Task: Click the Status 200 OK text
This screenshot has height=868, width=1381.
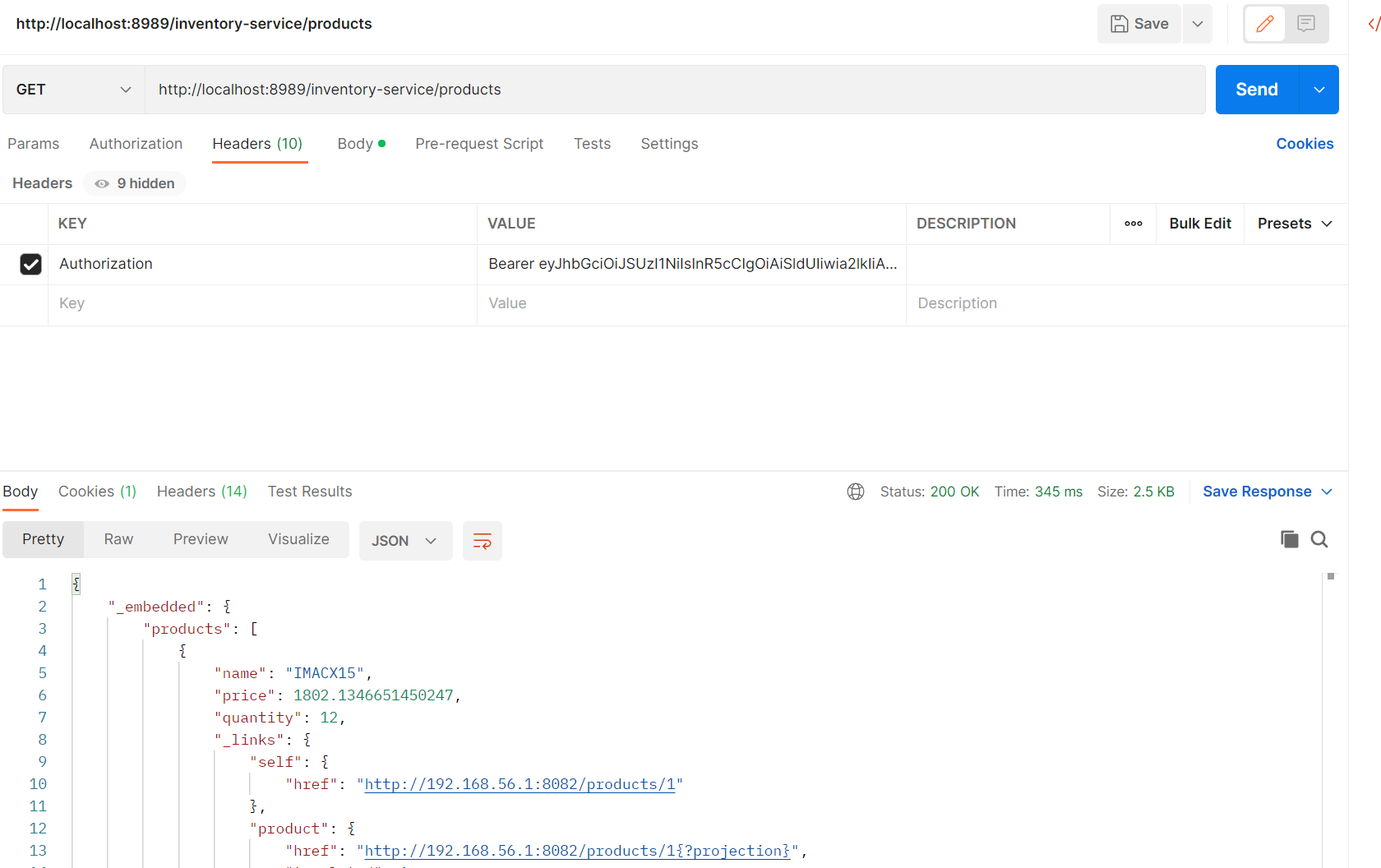Action: click(930, 492)
